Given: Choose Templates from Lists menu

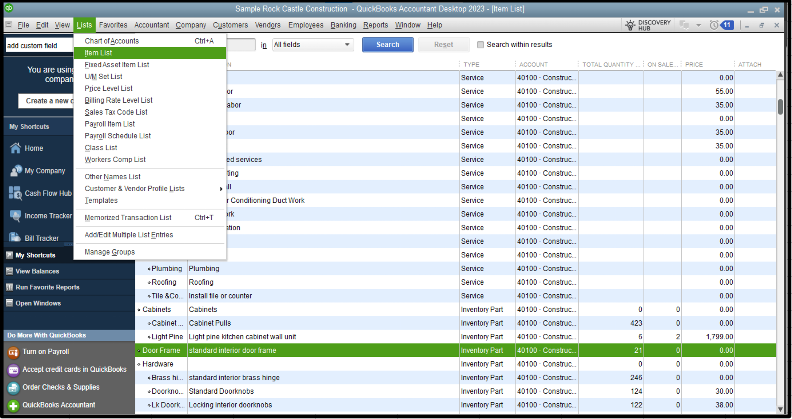Looking at the screenshot, I should tap(150, 200).
